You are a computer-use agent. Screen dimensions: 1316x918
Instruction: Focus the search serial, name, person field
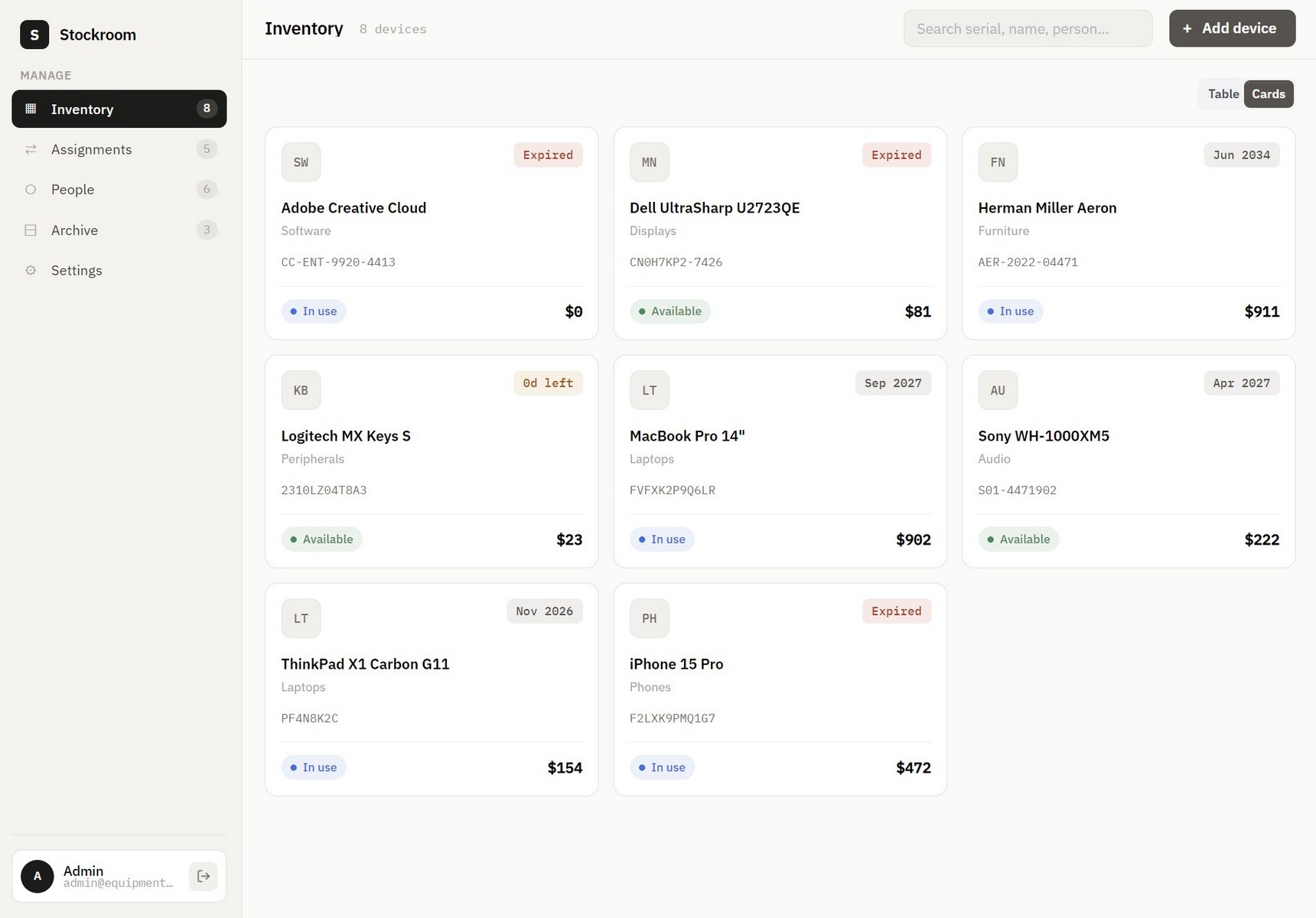[x=1028, y=28]
